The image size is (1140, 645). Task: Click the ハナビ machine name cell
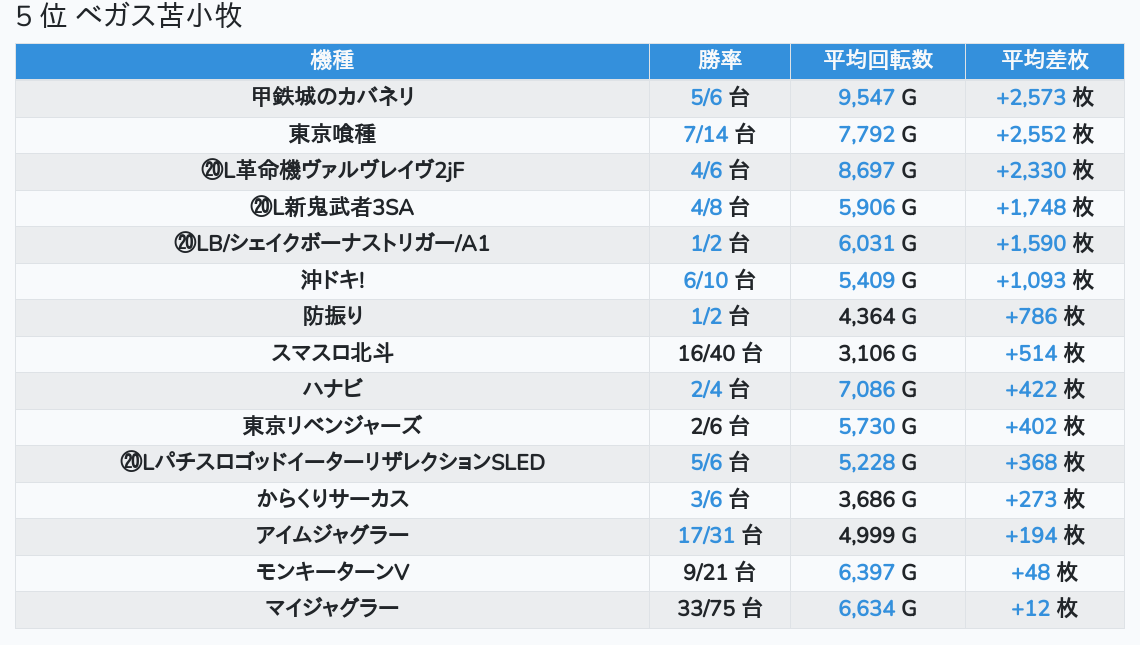(332, 389)
